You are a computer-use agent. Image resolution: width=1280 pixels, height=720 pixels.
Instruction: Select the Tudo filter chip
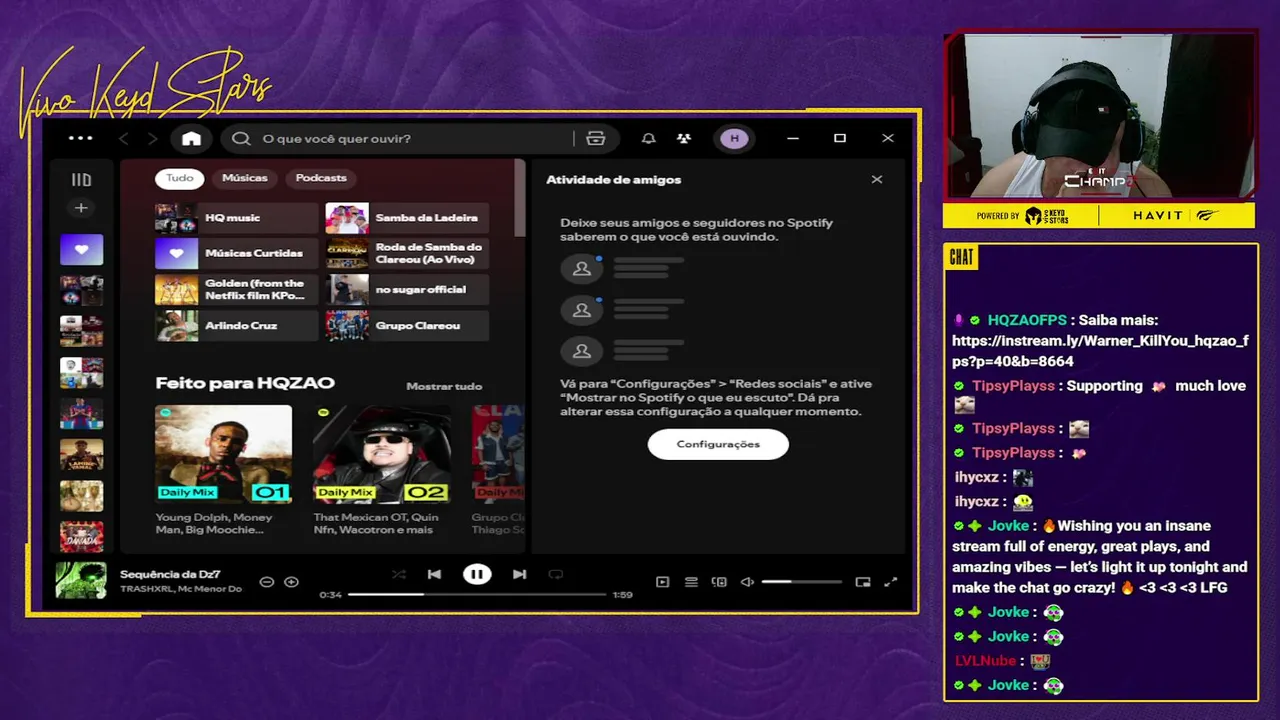pos(180,178)
